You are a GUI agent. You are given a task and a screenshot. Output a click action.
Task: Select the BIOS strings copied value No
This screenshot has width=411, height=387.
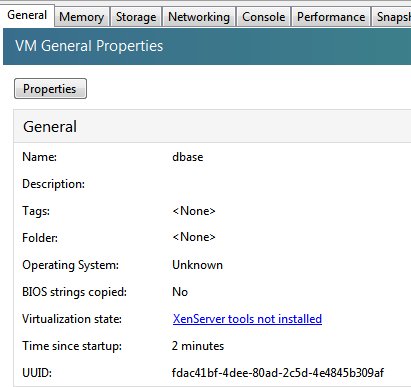click(x=180, y=292)
